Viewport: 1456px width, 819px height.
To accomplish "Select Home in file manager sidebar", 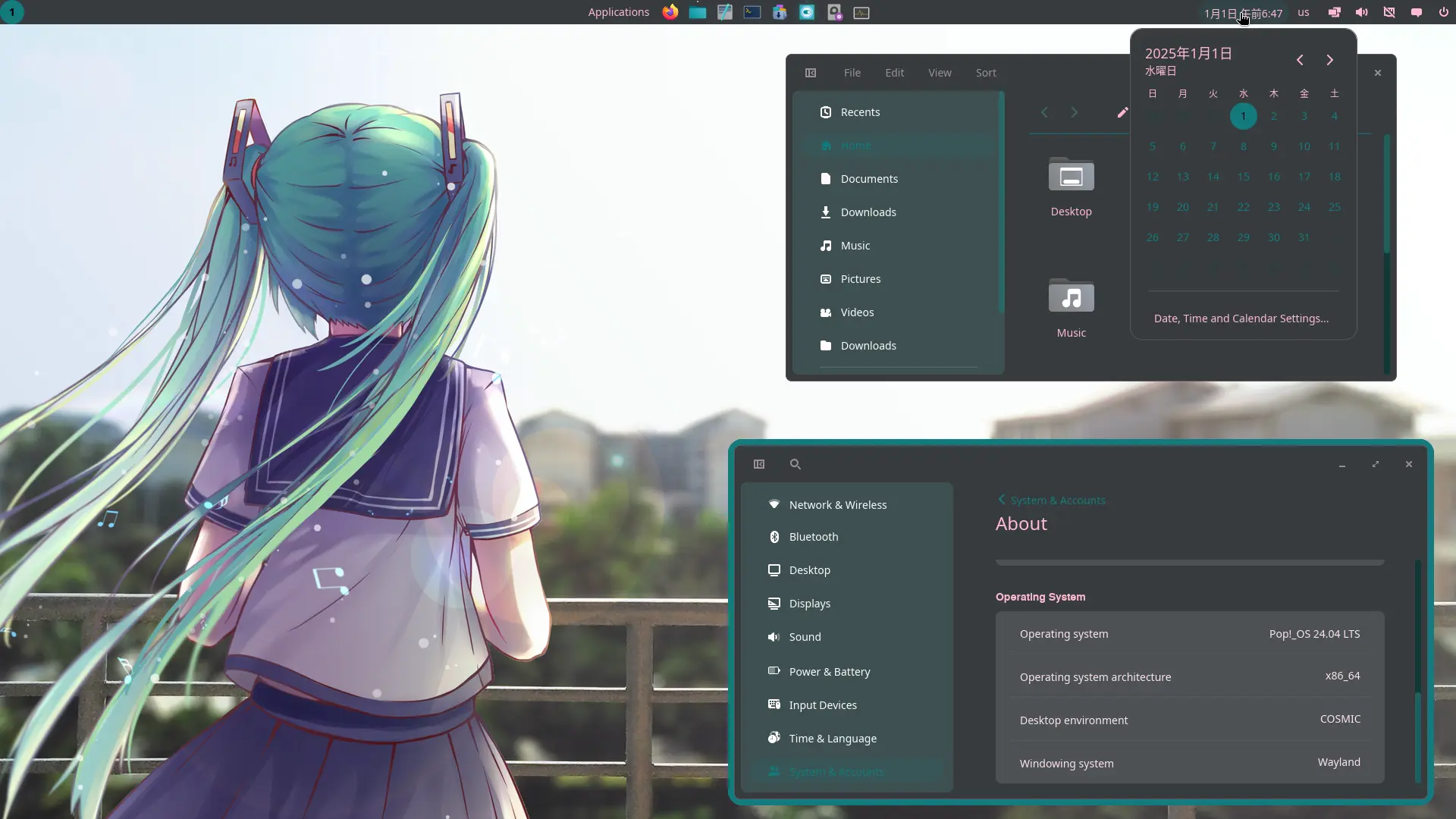I will point(899,146).
